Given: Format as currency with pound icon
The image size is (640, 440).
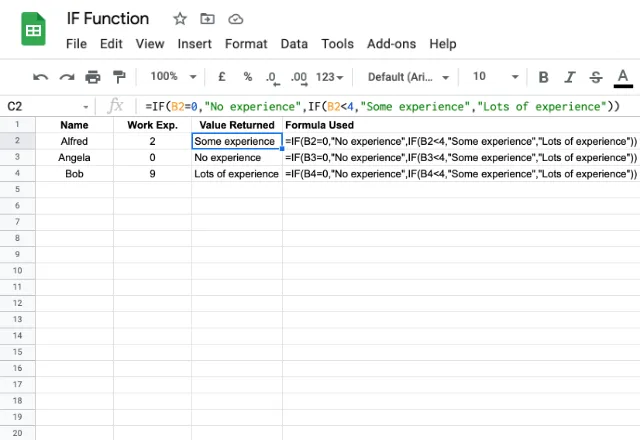Looking at the screenshot, I should pyautogui.click(x=222, y=76).
